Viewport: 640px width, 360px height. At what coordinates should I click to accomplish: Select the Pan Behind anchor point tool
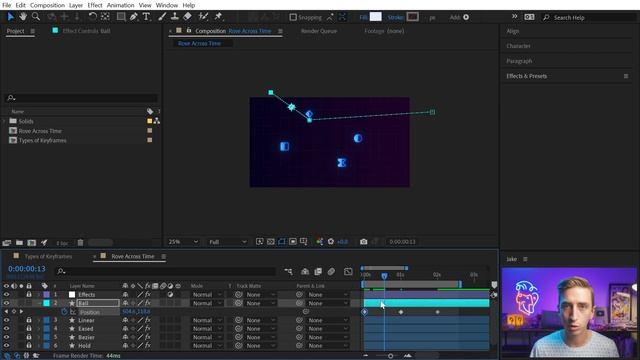click(x=105, y=17)
